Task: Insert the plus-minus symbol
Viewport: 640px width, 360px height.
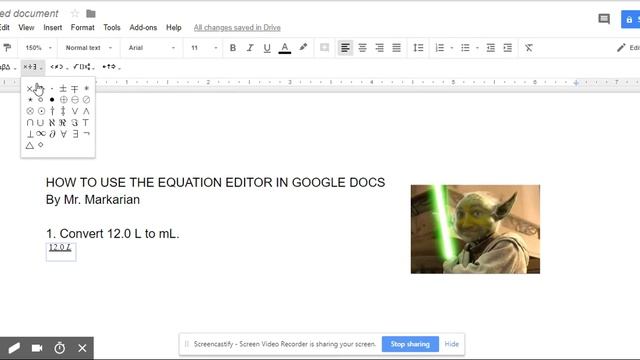Action: [63, 89]
